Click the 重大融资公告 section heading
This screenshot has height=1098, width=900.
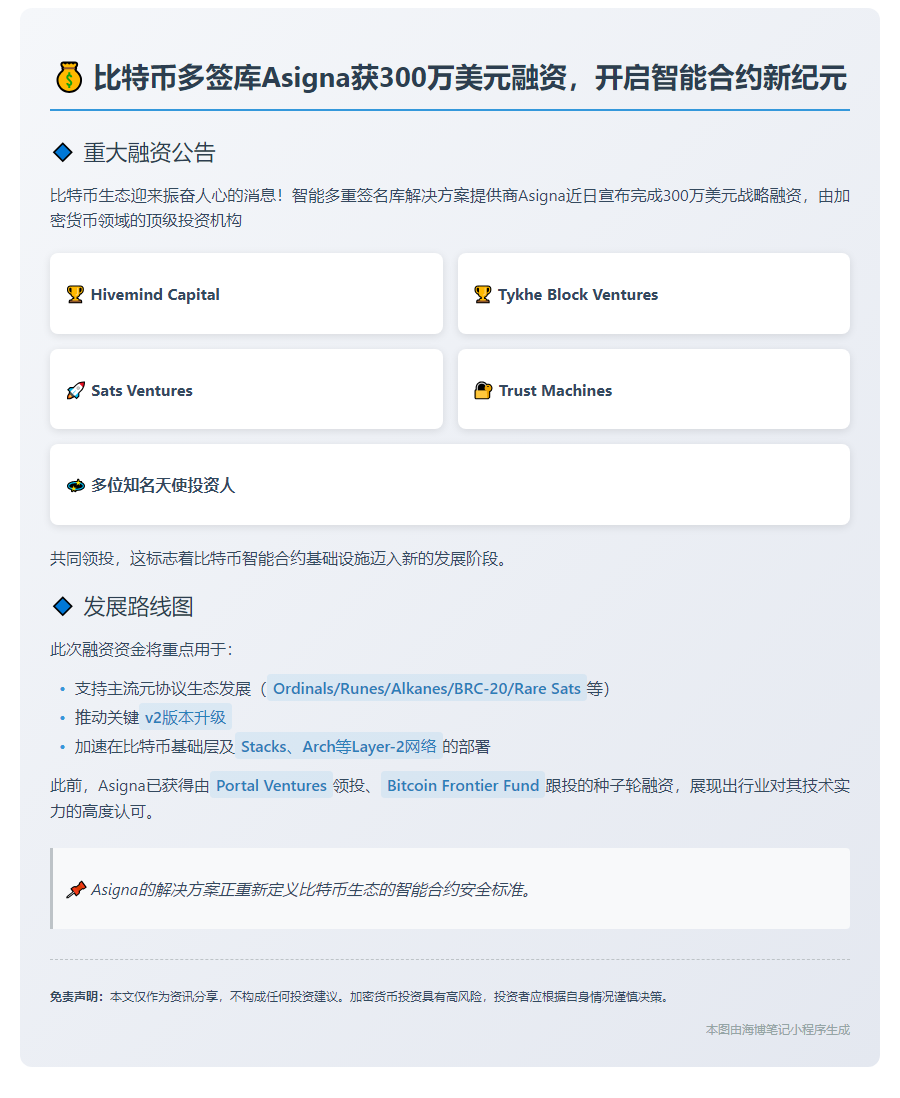tap(149, 153)
